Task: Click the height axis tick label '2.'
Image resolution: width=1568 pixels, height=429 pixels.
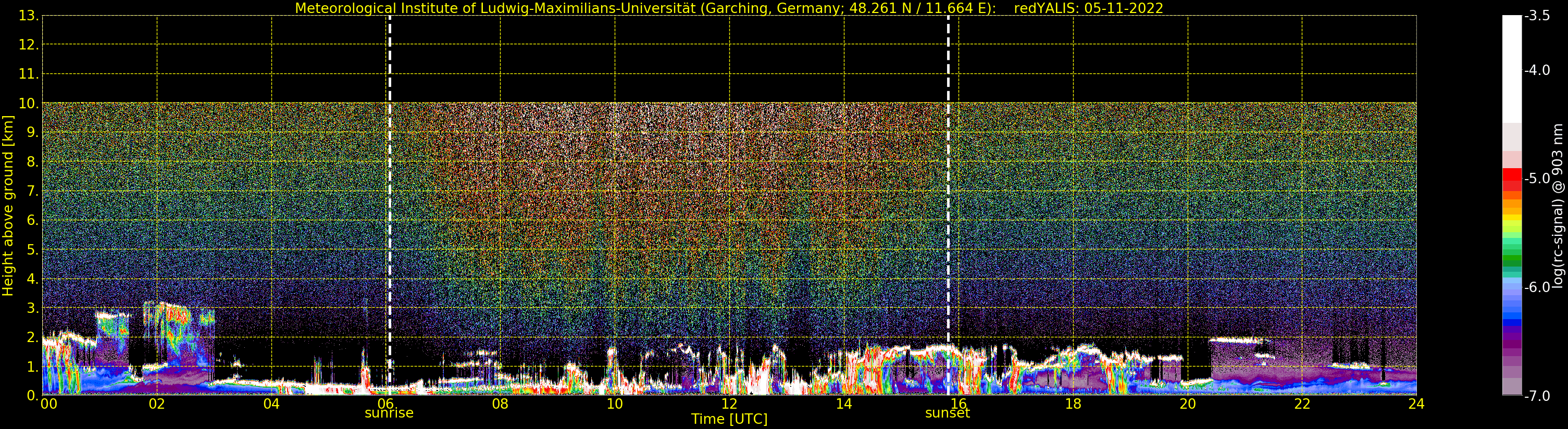Action: pyautogui.click(x=33, y=338)
